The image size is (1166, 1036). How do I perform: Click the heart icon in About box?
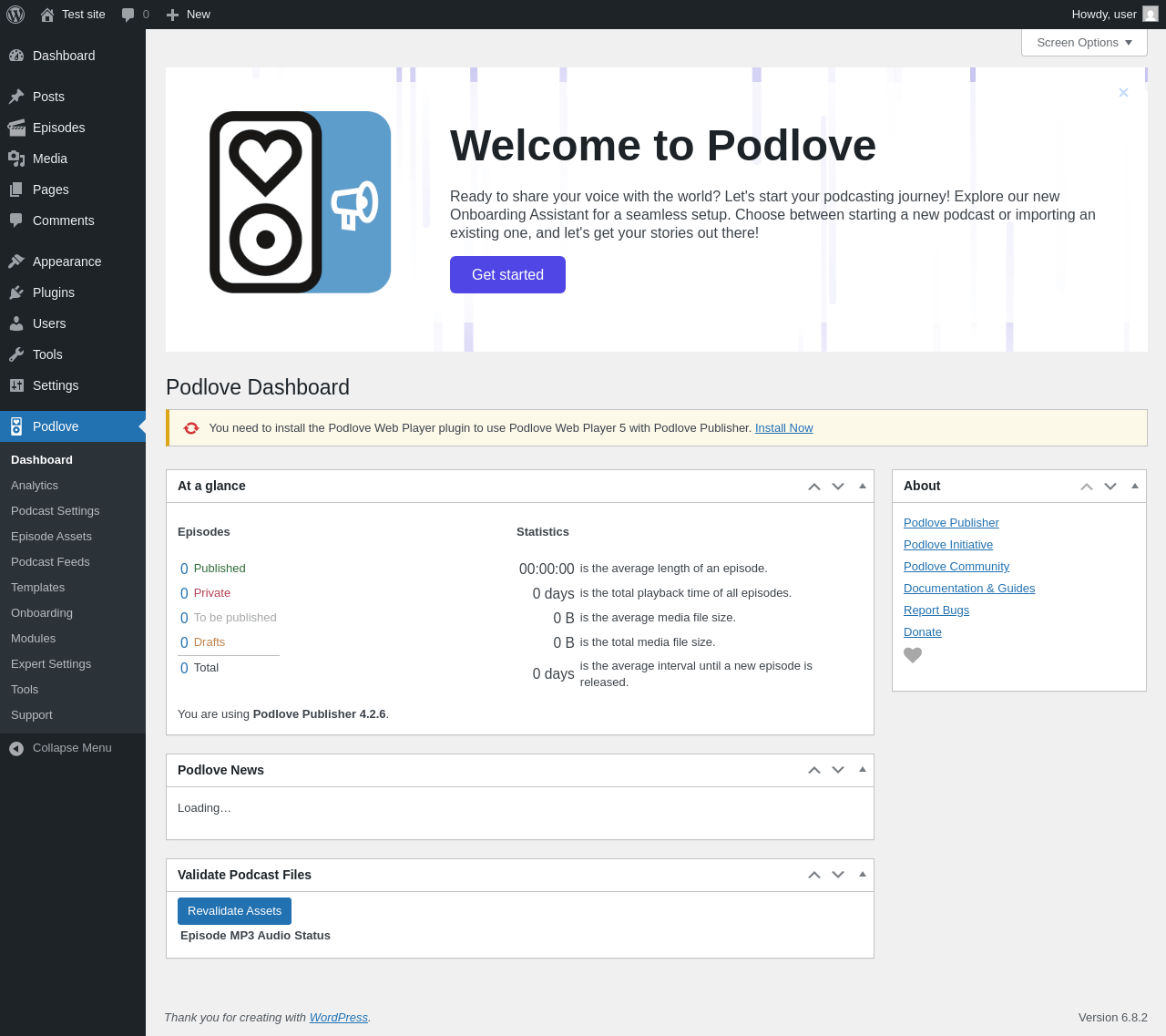pos(913,655)
